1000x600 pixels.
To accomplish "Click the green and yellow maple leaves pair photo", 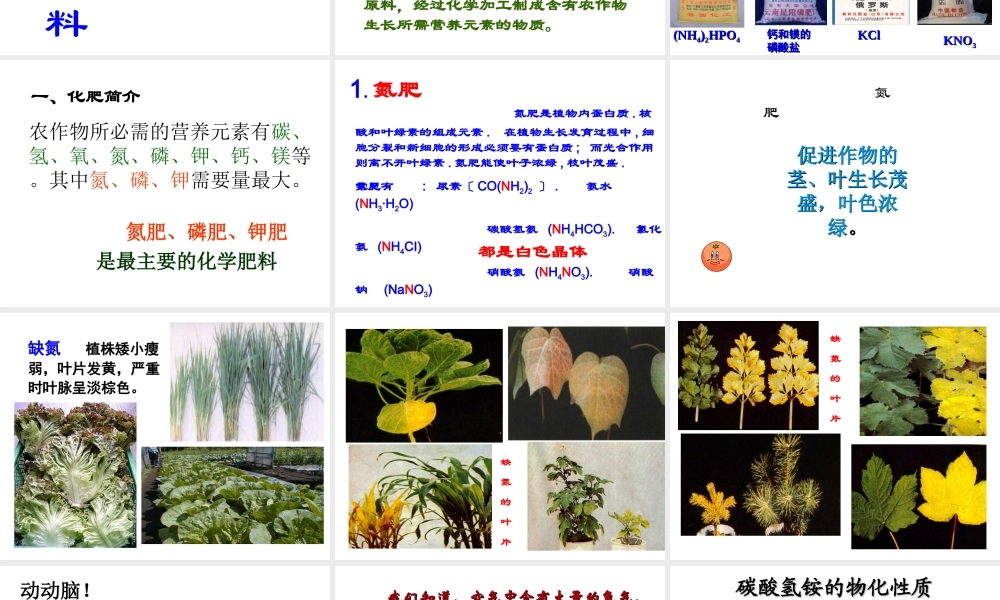I will 918,497.
